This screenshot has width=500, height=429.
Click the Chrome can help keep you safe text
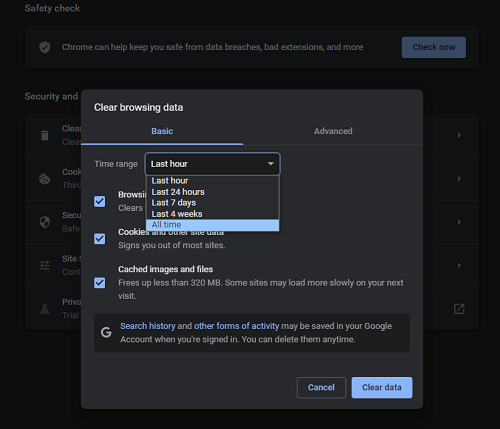point(213,47)
